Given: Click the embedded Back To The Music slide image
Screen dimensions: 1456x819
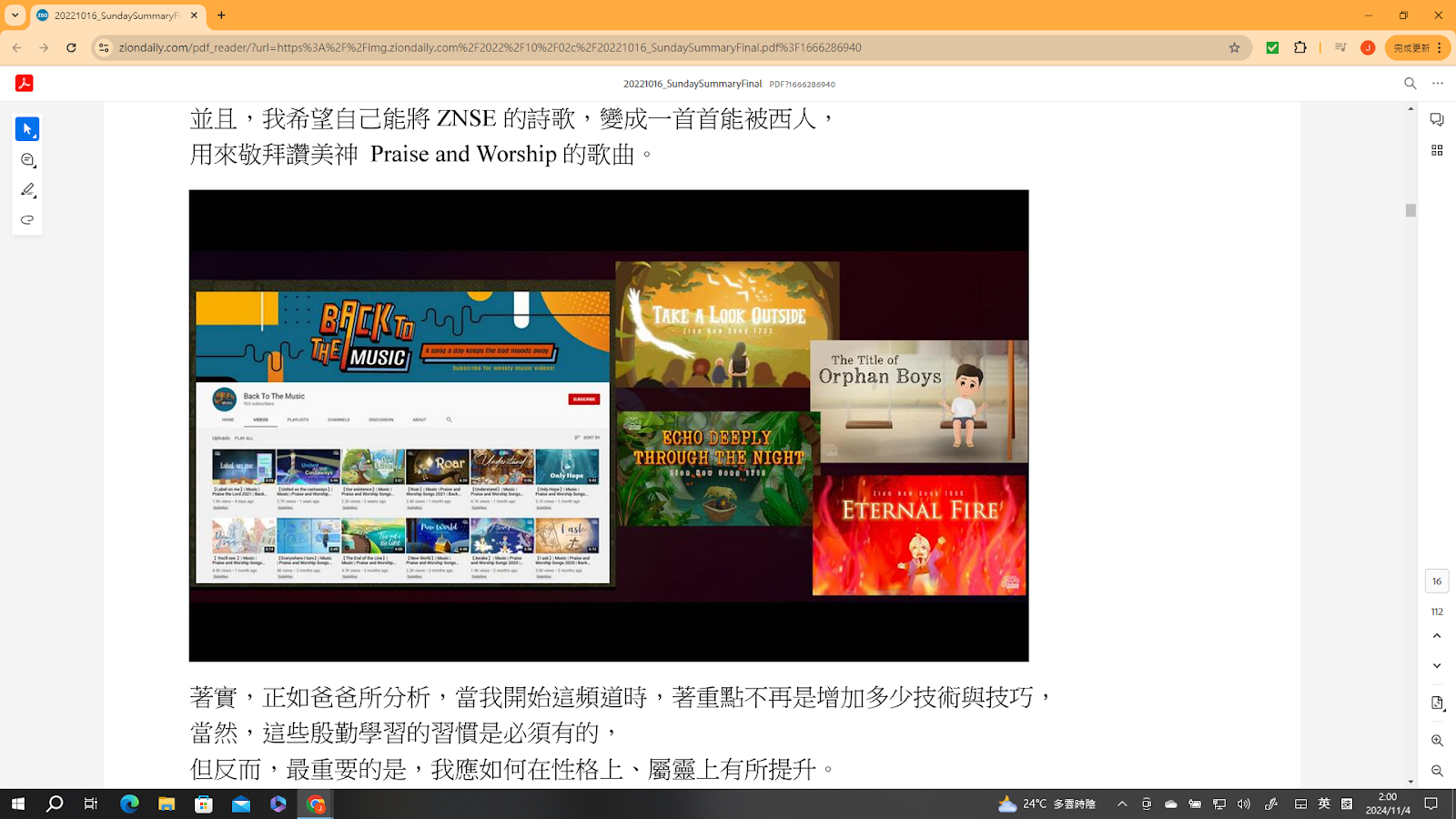Looking at the screenshot, I should pyautogui.click(x=609, y=425).
